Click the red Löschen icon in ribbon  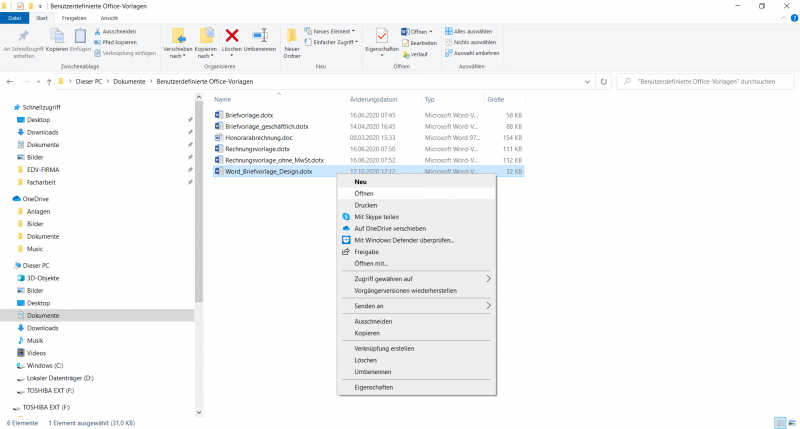pyautogui.click(x=232, y=37)
